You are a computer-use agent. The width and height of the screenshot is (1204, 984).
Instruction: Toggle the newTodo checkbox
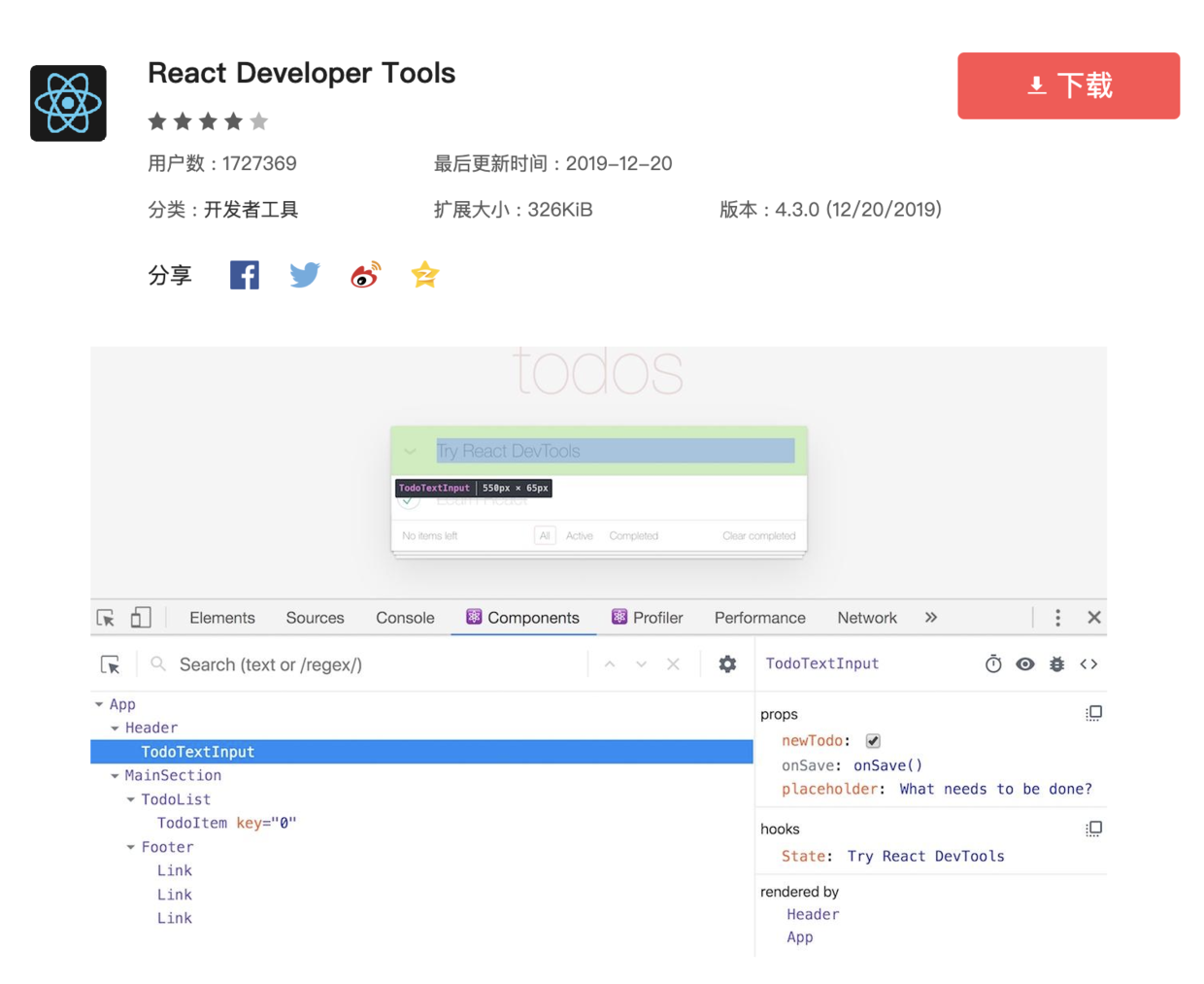point(873,741)
